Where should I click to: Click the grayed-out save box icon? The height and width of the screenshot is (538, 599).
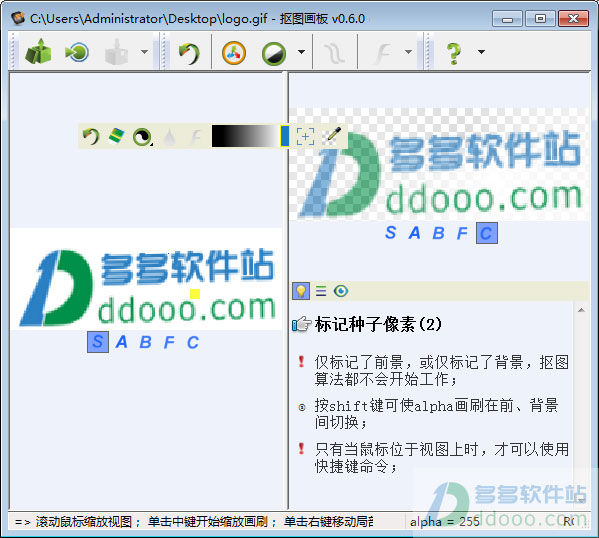(x=116, y=52)
